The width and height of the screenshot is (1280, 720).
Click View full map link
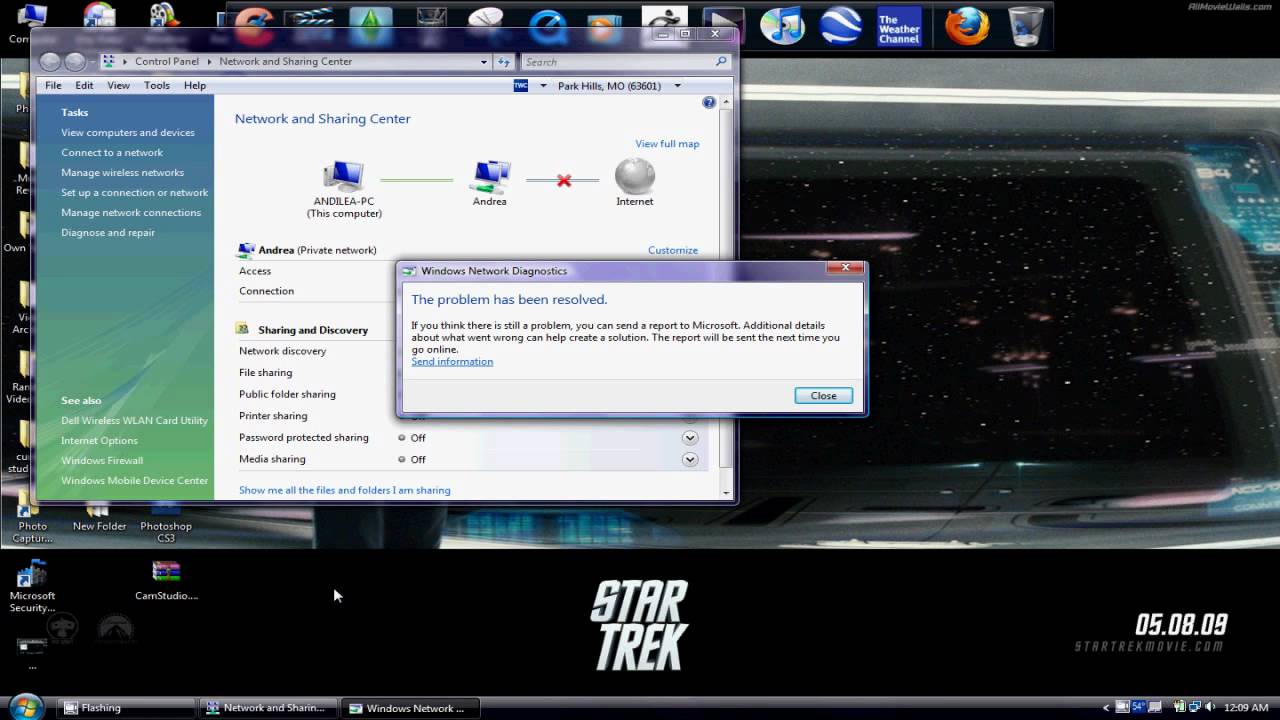tap(667, 144)
